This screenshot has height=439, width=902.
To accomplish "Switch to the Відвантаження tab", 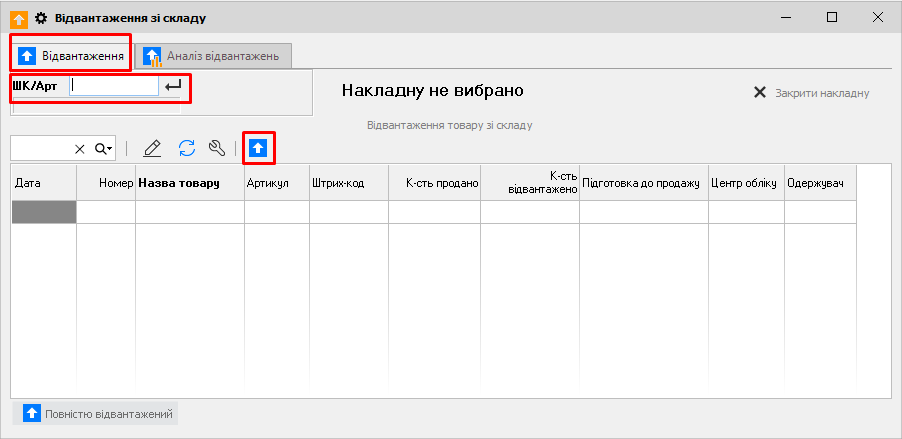I will 71,56.
